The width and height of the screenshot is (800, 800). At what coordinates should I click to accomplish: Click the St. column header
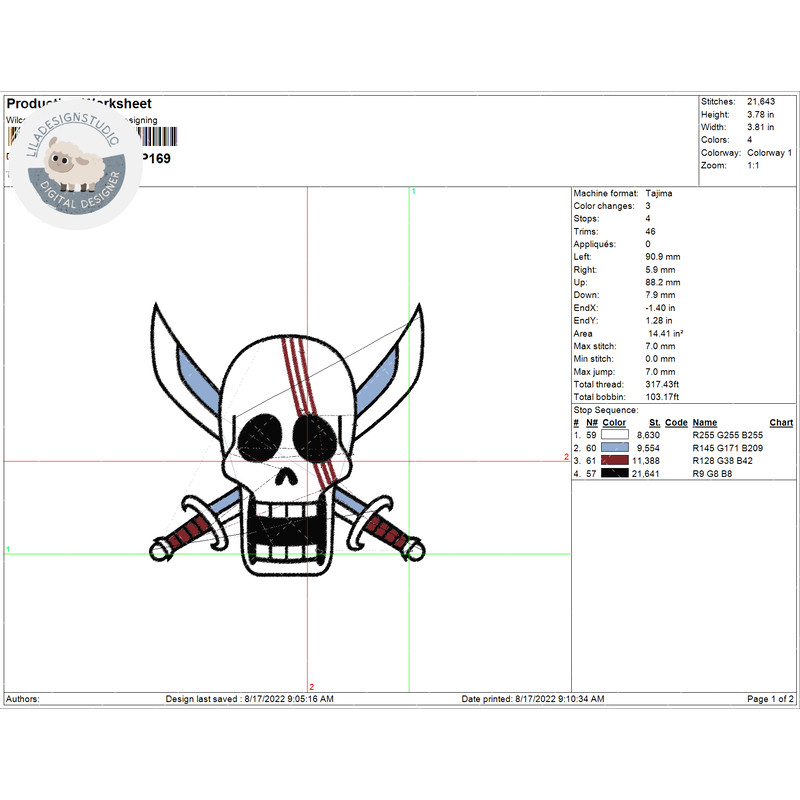(x=654, y=423)
